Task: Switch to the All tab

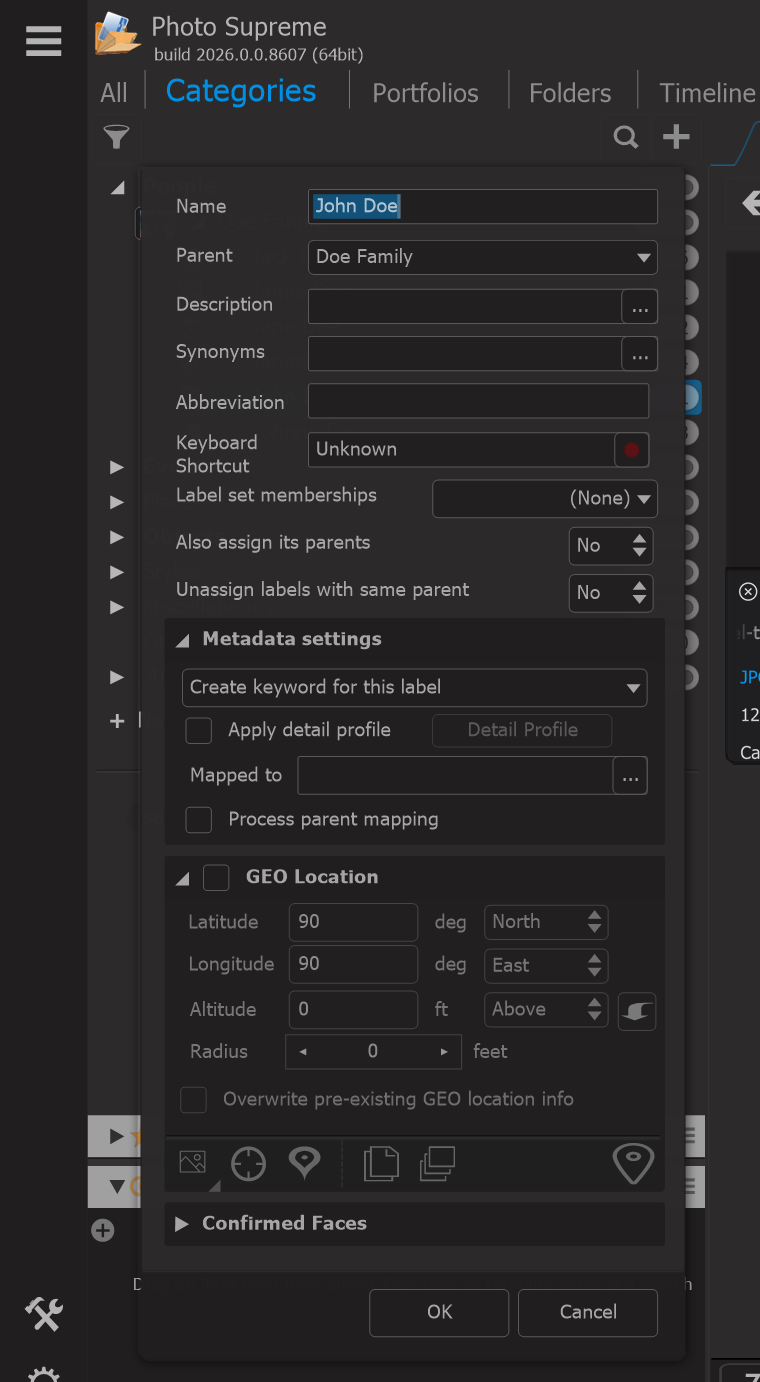Action: (x=114, y=93)
